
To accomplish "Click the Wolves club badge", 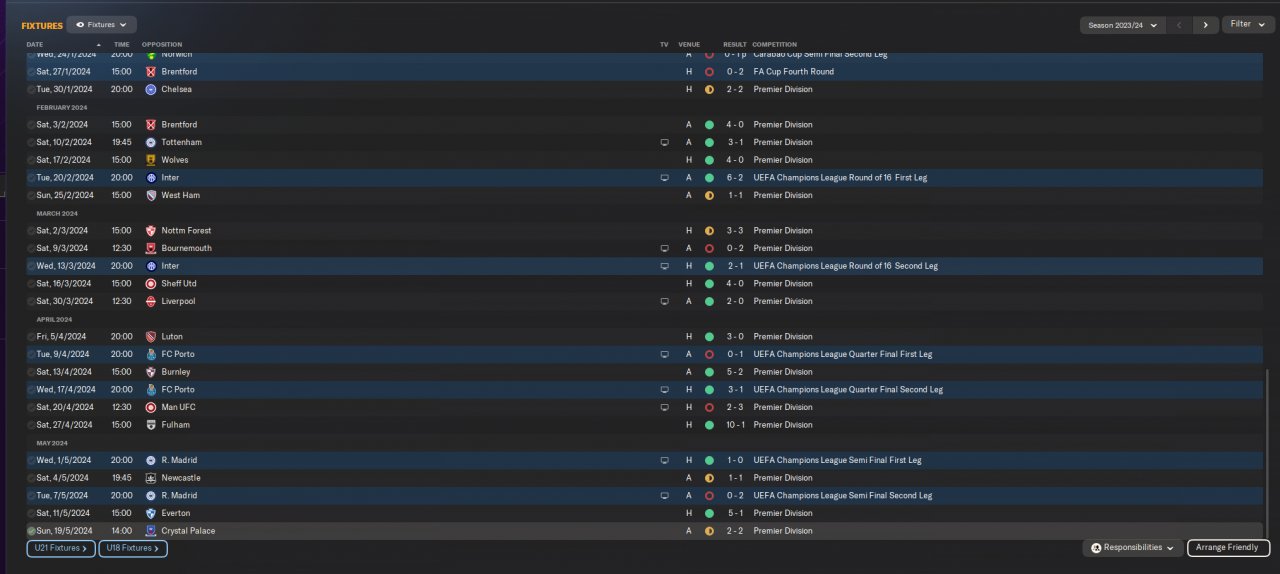I will click(151, 160).
